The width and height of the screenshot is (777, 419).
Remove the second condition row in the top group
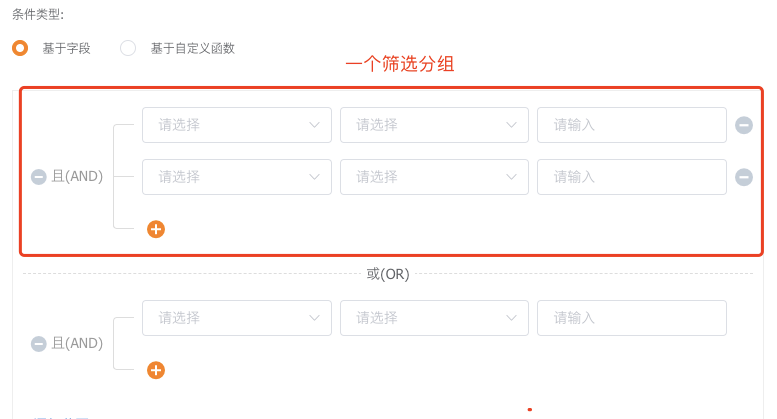tap(744, 177)
